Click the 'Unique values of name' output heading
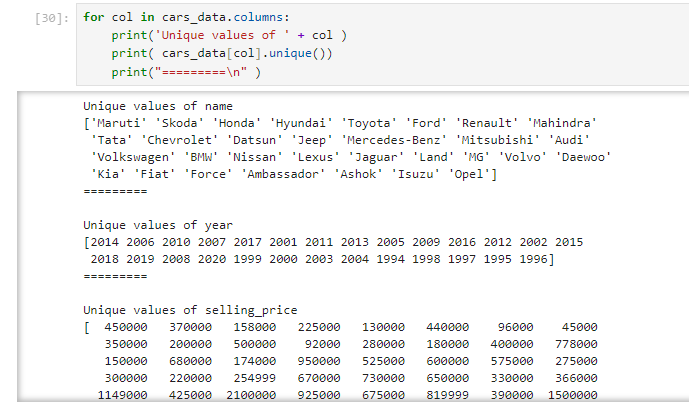 [x=157, y=106]
